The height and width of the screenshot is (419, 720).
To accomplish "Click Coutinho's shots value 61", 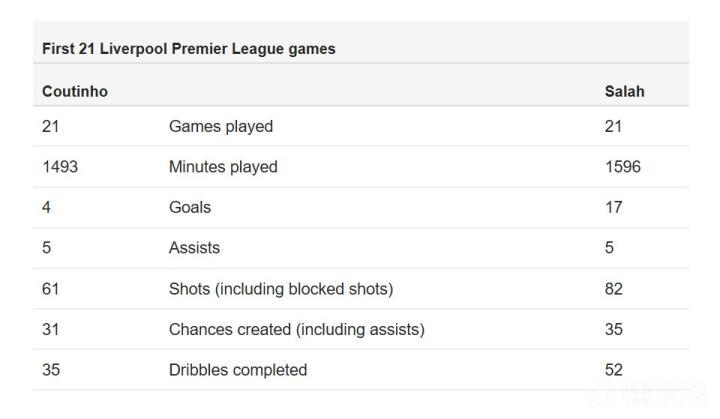I will point(51,289).
